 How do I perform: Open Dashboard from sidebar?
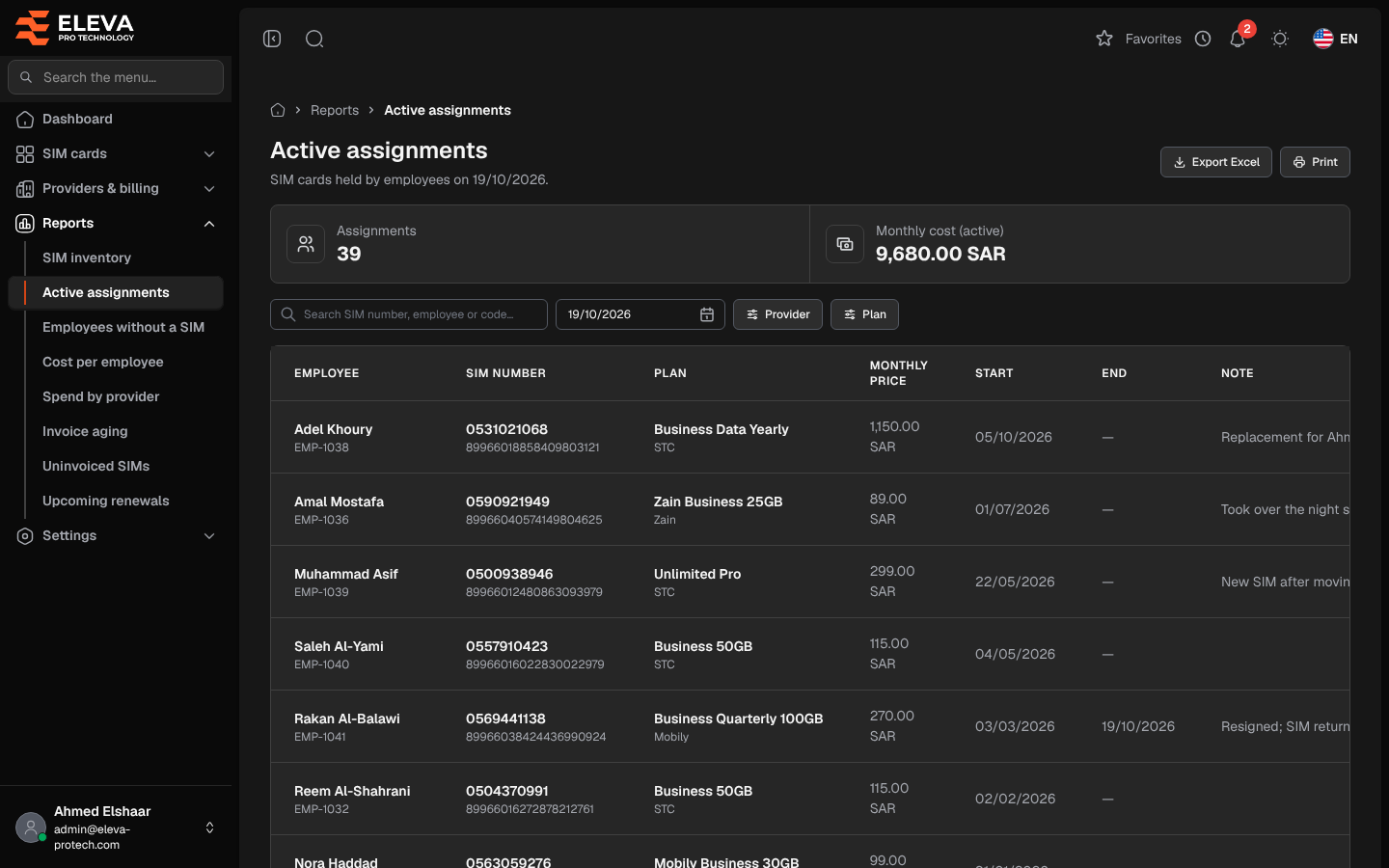point(116,119)
